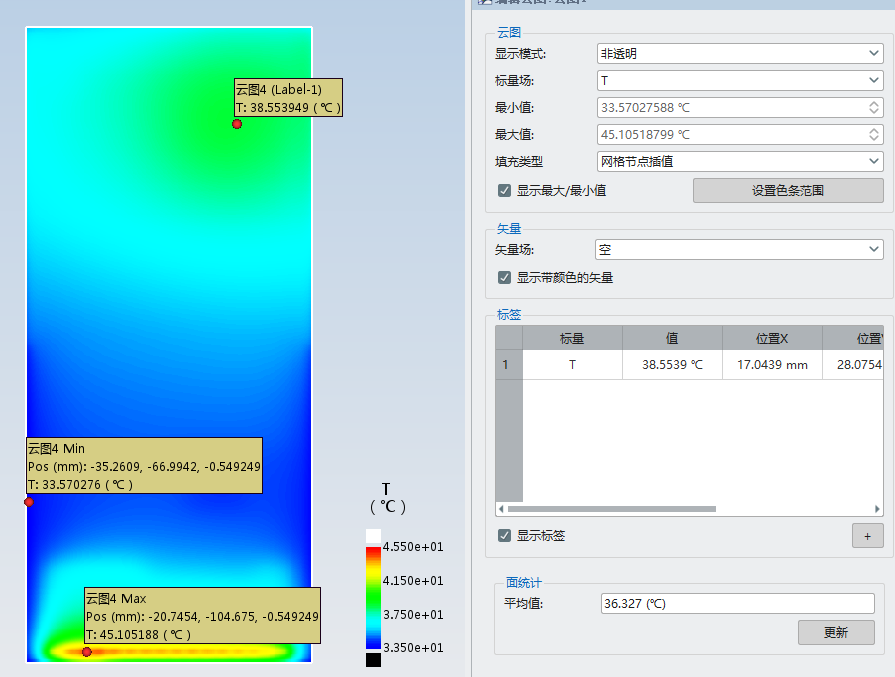Click the 云图4 Min annotation box
The width and height of the screenshot is (895, 677).
144,465
